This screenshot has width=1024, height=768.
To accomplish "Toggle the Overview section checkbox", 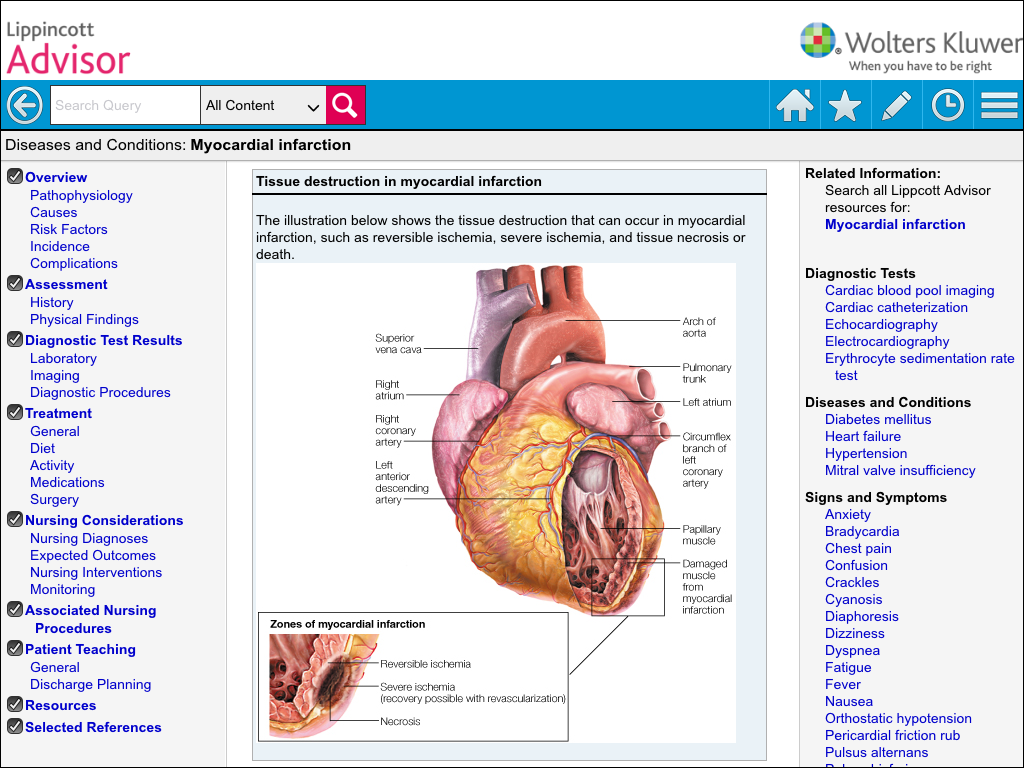I will [15, 176].
